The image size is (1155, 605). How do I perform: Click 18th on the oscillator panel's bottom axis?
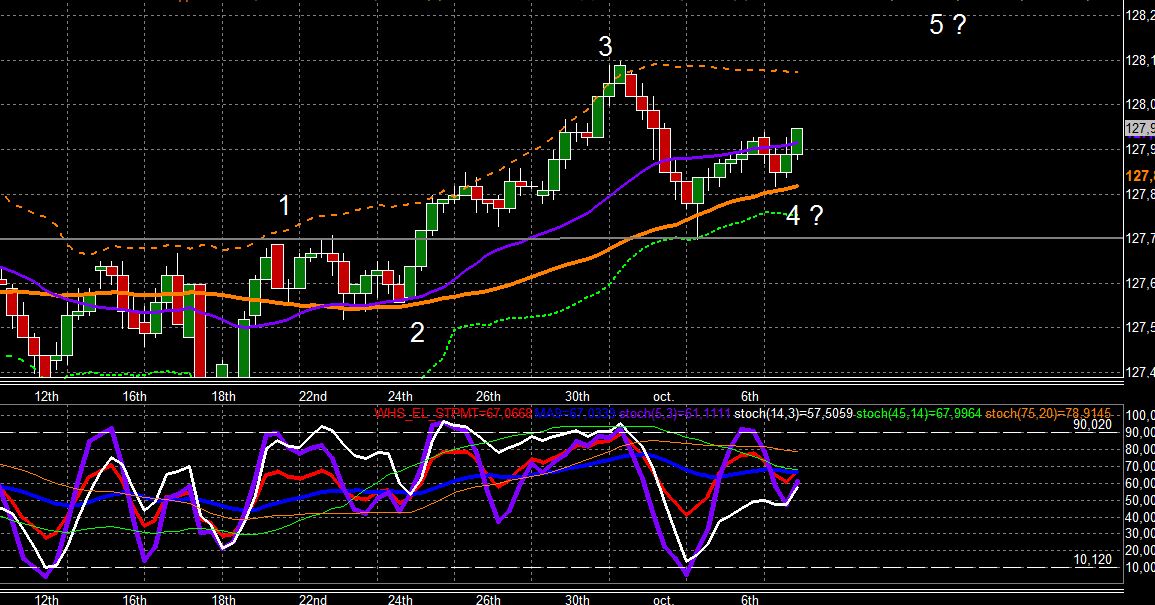coord(223,599)
